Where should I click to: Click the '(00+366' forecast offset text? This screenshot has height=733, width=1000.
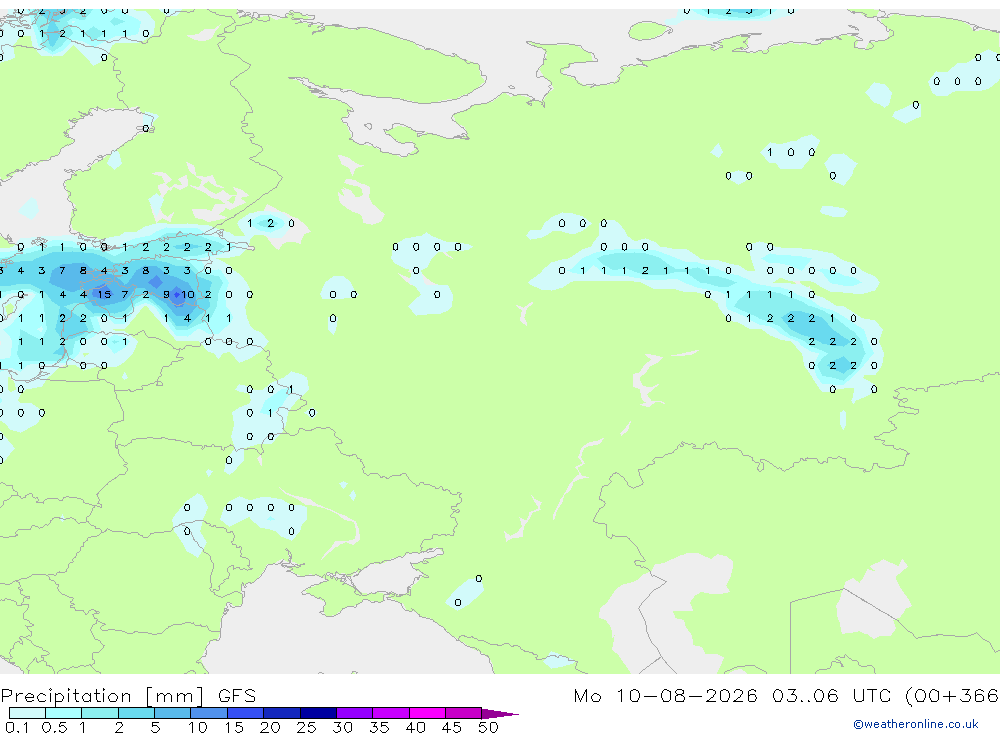click(x=952, y=696)
